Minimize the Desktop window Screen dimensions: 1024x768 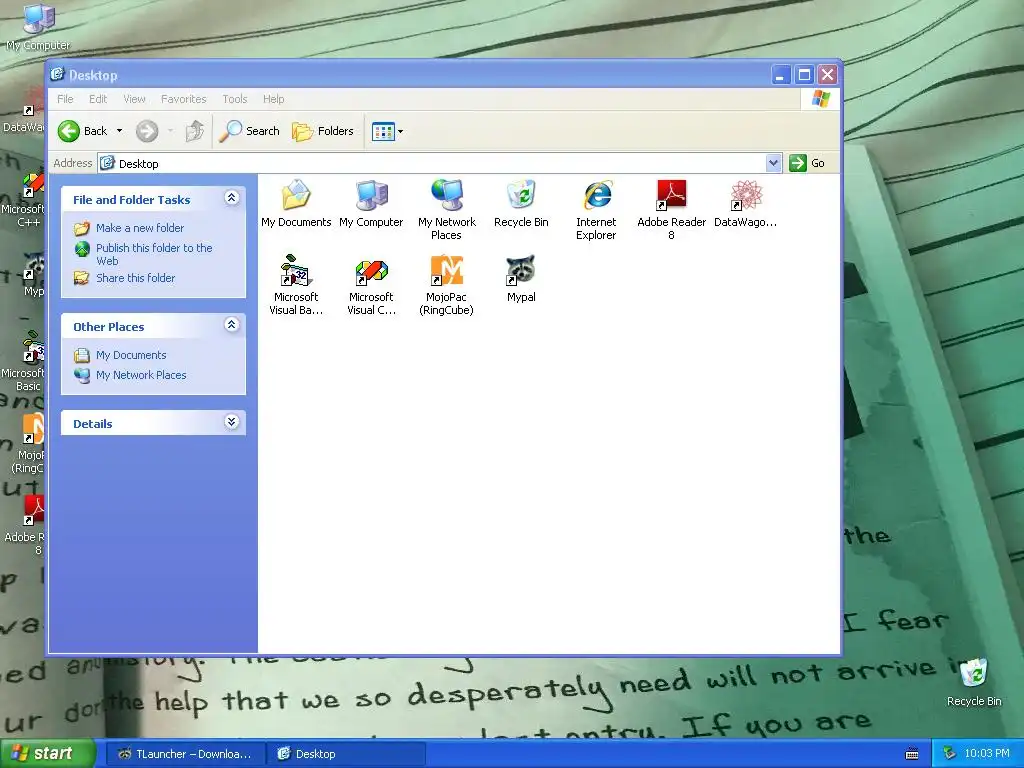pos(780,74)
